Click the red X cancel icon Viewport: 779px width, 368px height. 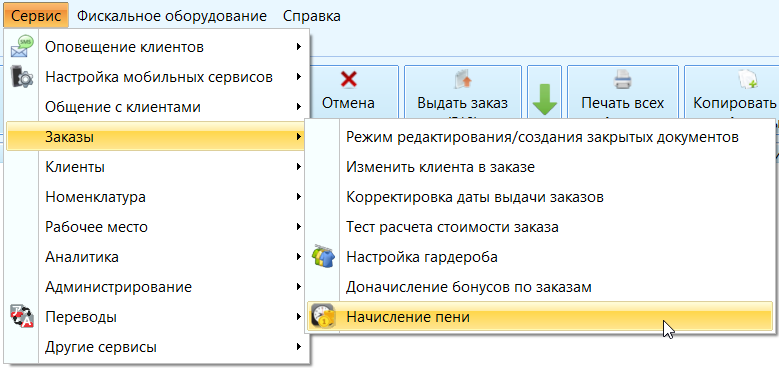pos(348,79)
